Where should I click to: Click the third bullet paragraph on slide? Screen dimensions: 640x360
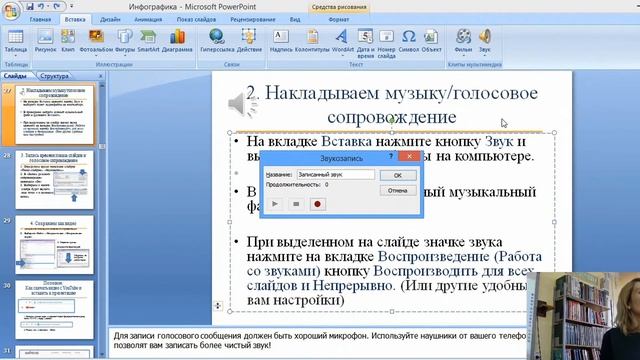(x=394, y=271)
